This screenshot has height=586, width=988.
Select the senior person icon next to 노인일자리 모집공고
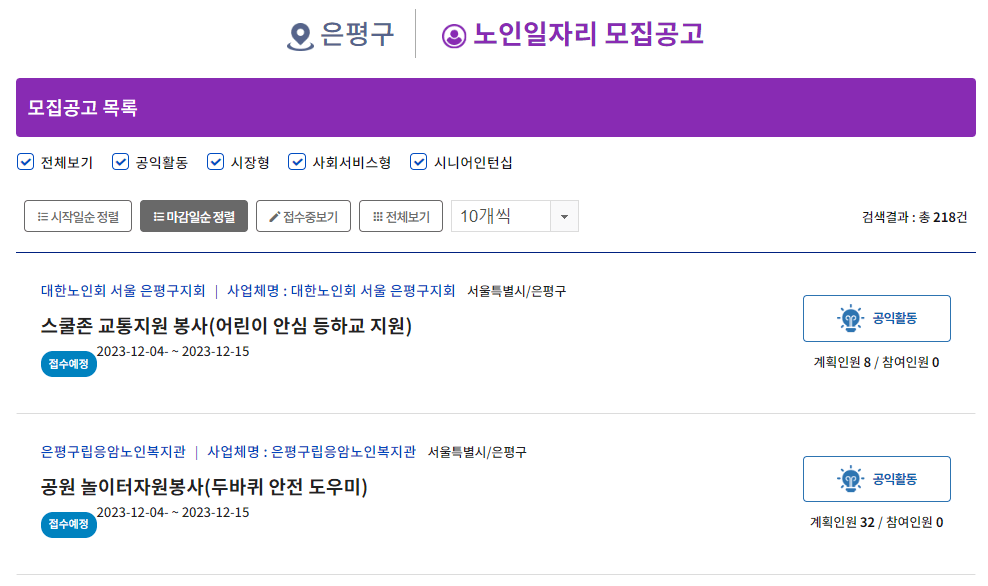453,33
